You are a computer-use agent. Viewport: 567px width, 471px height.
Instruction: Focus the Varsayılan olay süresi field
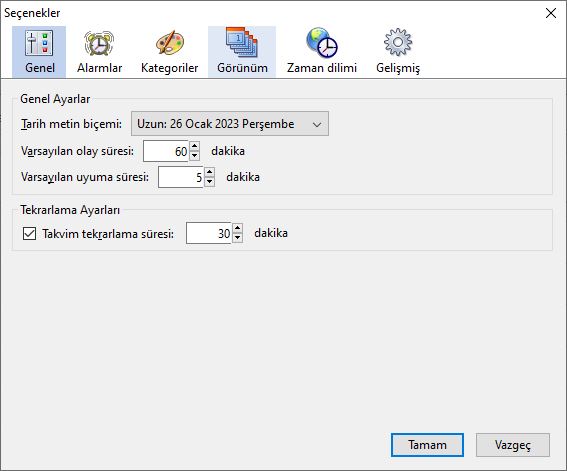[166, 151]
